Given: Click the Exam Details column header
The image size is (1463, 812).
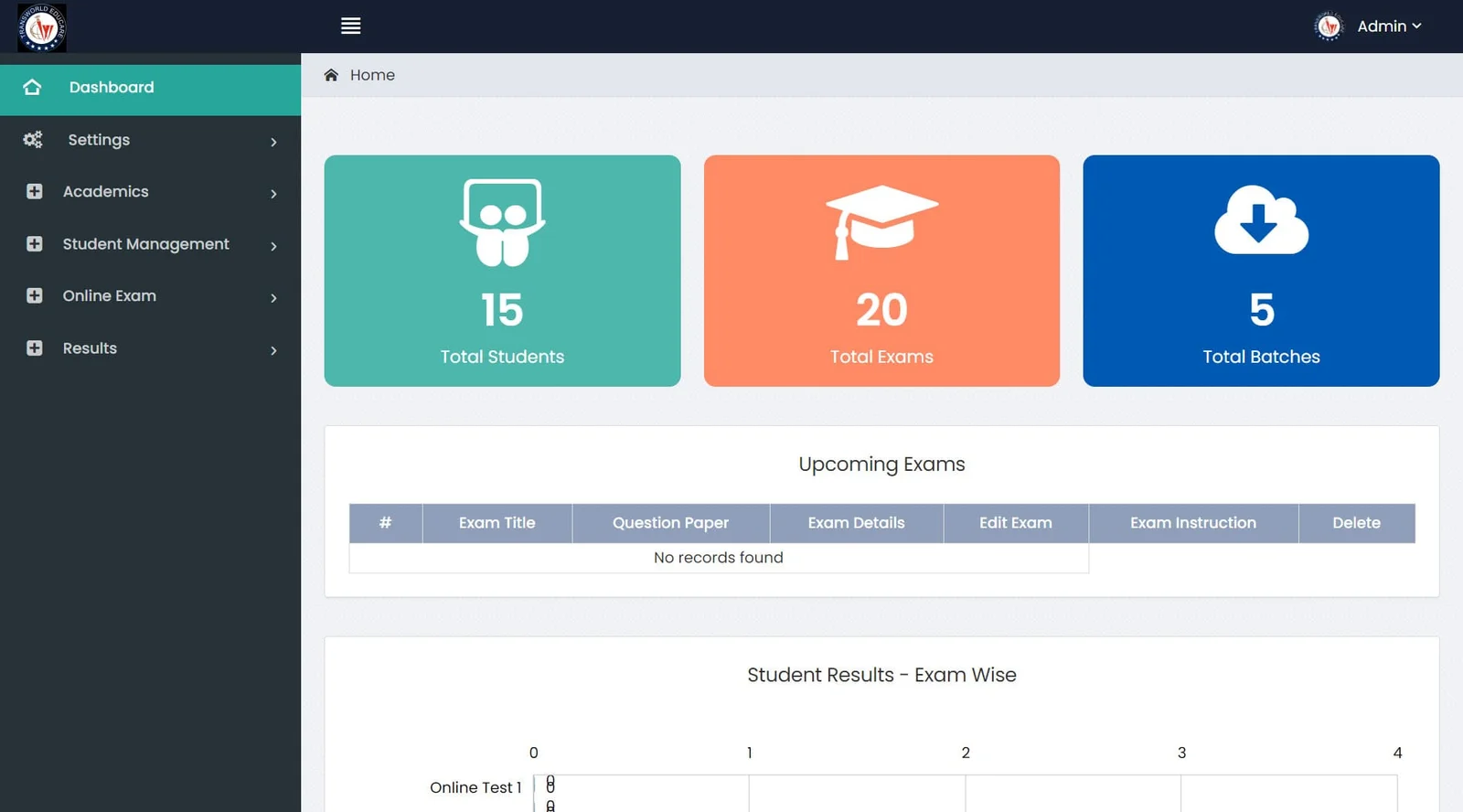Looking at the screenshot, I should (857, 523).
